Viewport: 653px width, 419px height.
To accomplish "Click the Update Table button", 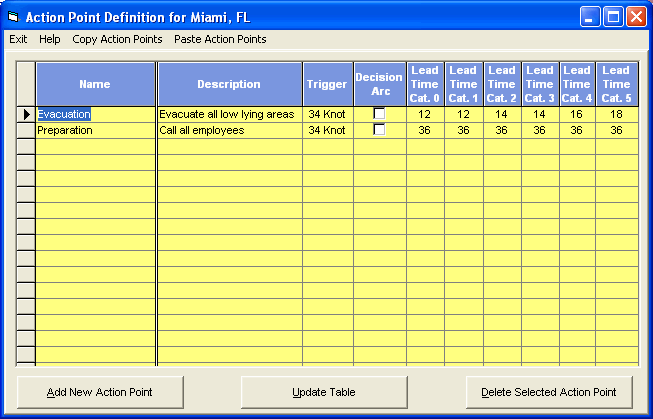I will tap(324, 392).
